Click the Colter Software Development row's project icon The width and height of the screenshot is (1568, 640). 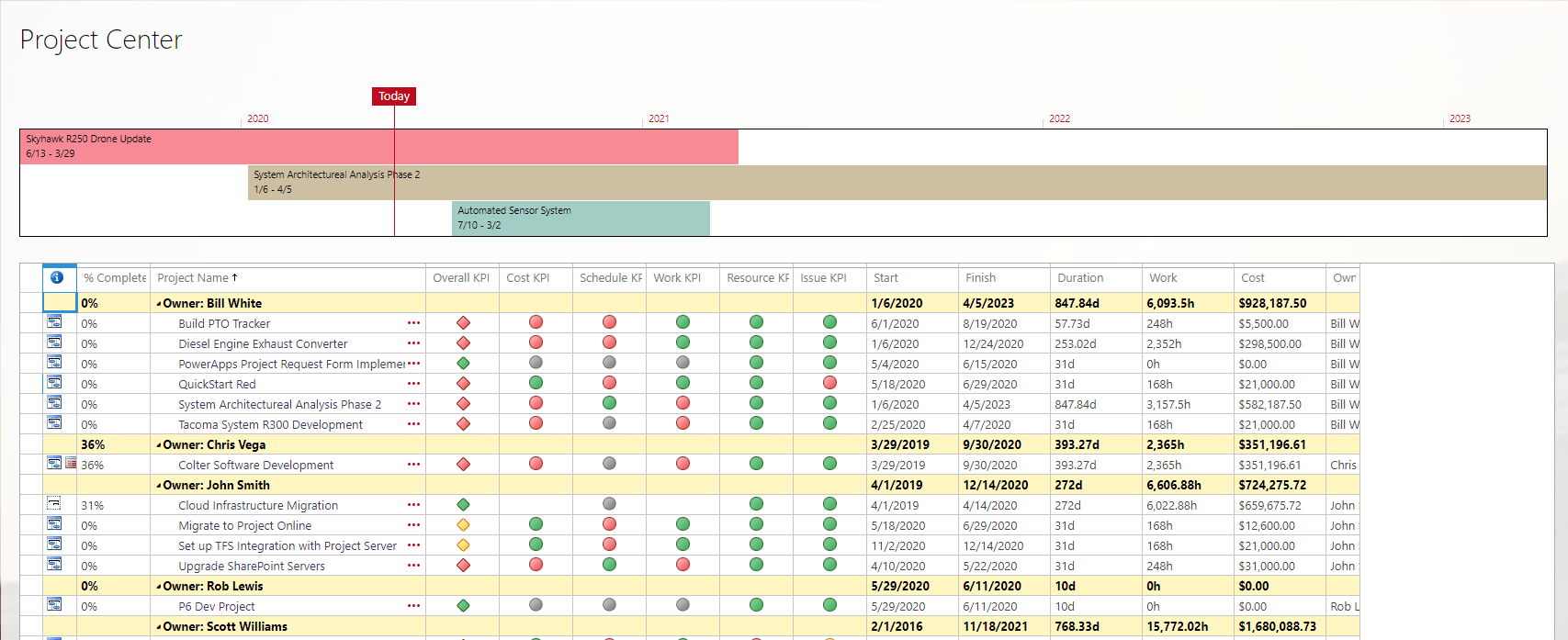tap(54, 464)
